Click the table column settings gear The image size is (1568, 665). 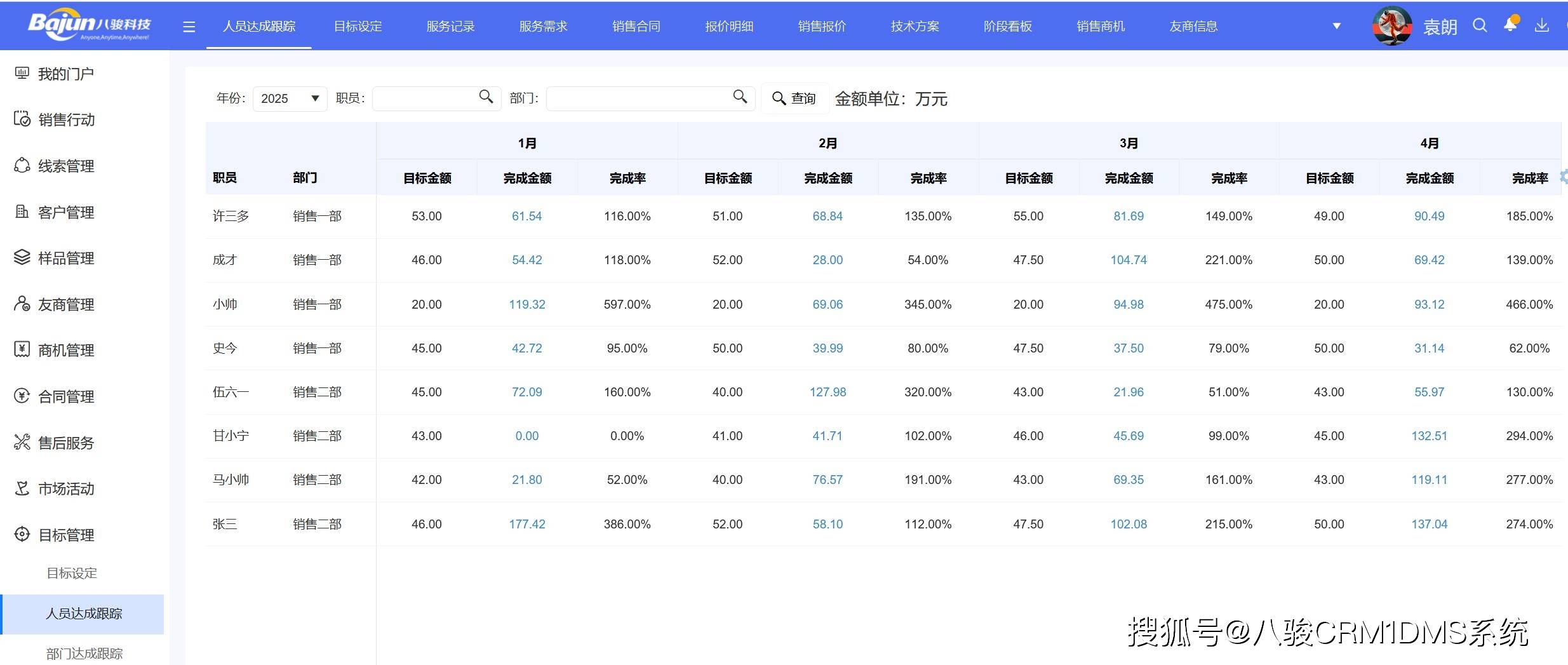(1564, 177)
